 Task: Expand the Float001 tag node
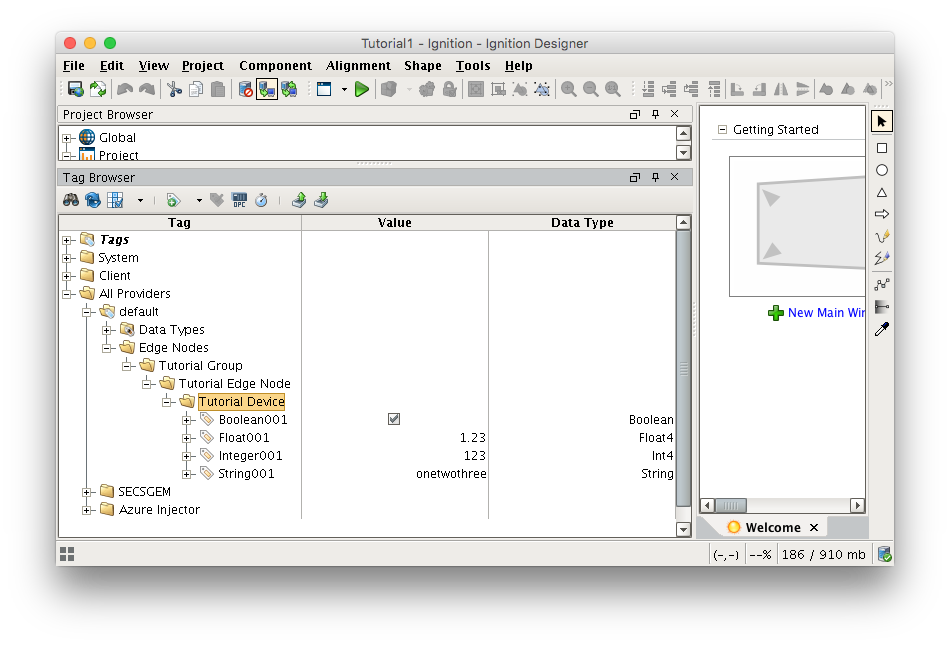pyautogui.click(x=187, y=438)
